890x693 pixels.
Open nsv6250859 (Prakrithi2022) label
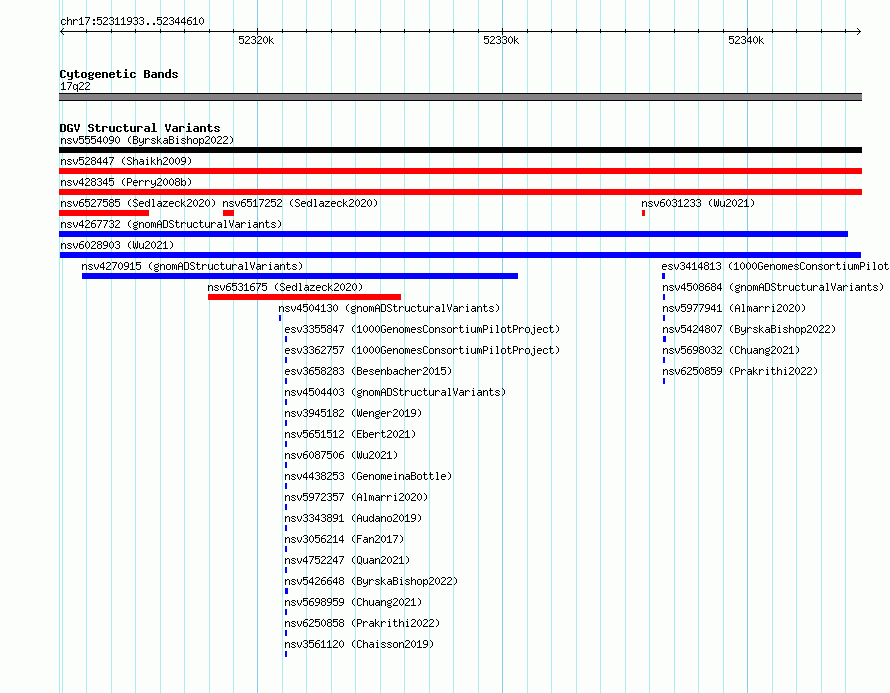tap(740, 371)
